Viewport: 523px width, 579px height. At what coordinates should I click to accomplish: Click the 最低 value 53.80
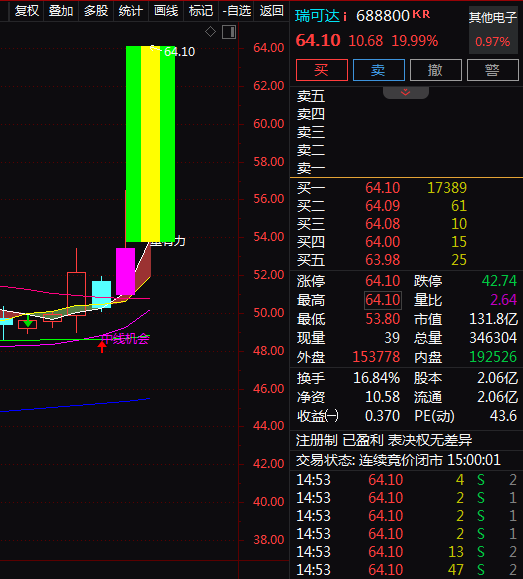point(383,319)
